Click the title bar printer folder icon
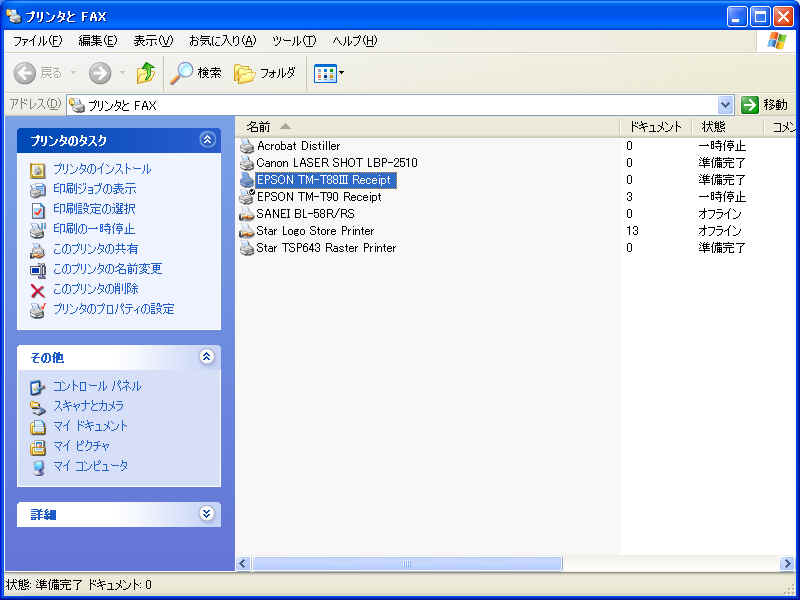Image resolution: width=800 pixels, height=600 pixels. 14,16
